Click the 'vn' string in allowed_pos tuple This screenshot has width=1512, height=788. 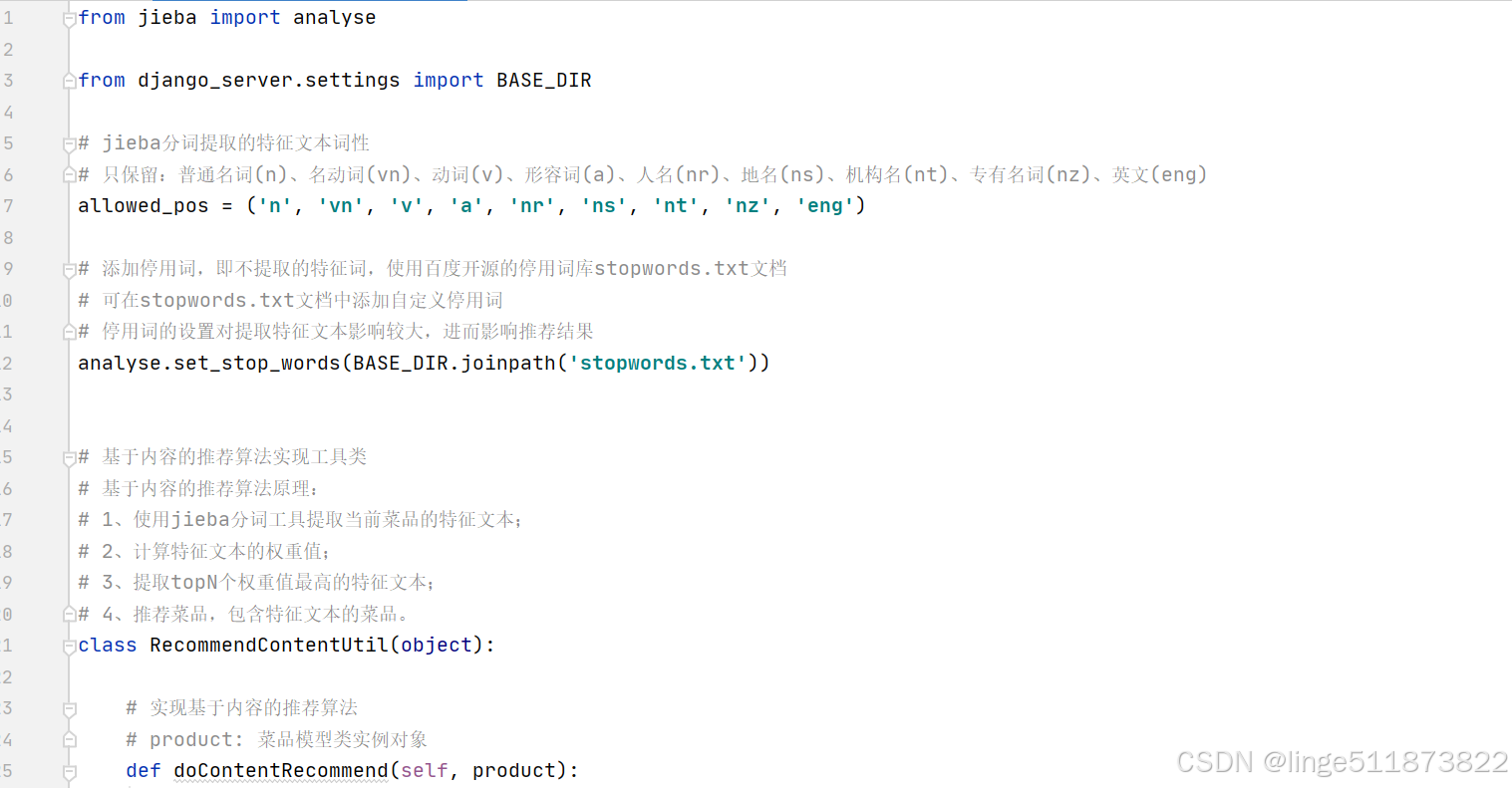(x=341, y=205)
